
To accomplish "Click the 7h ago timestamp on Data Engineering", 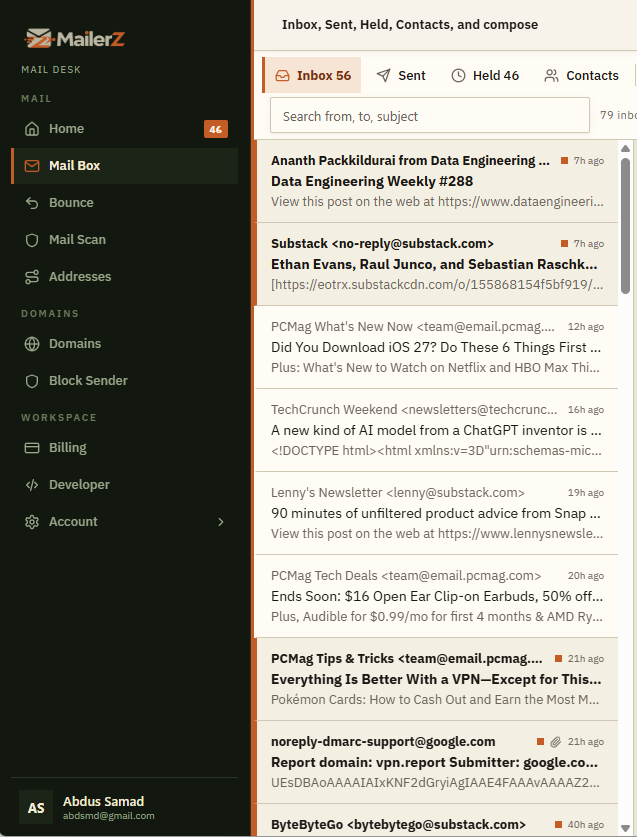I will 588,161.
